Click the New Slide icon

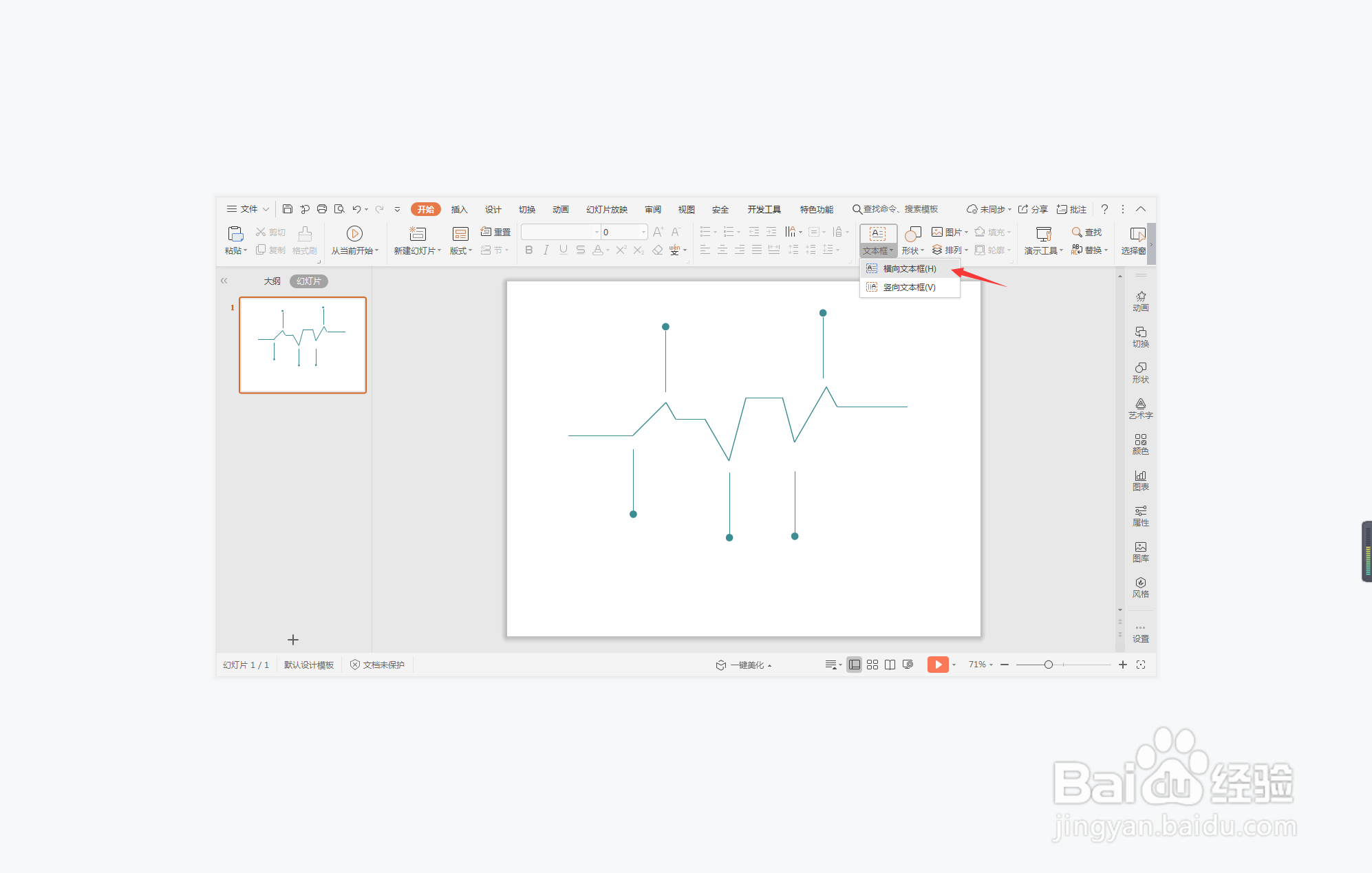point(418,234)
